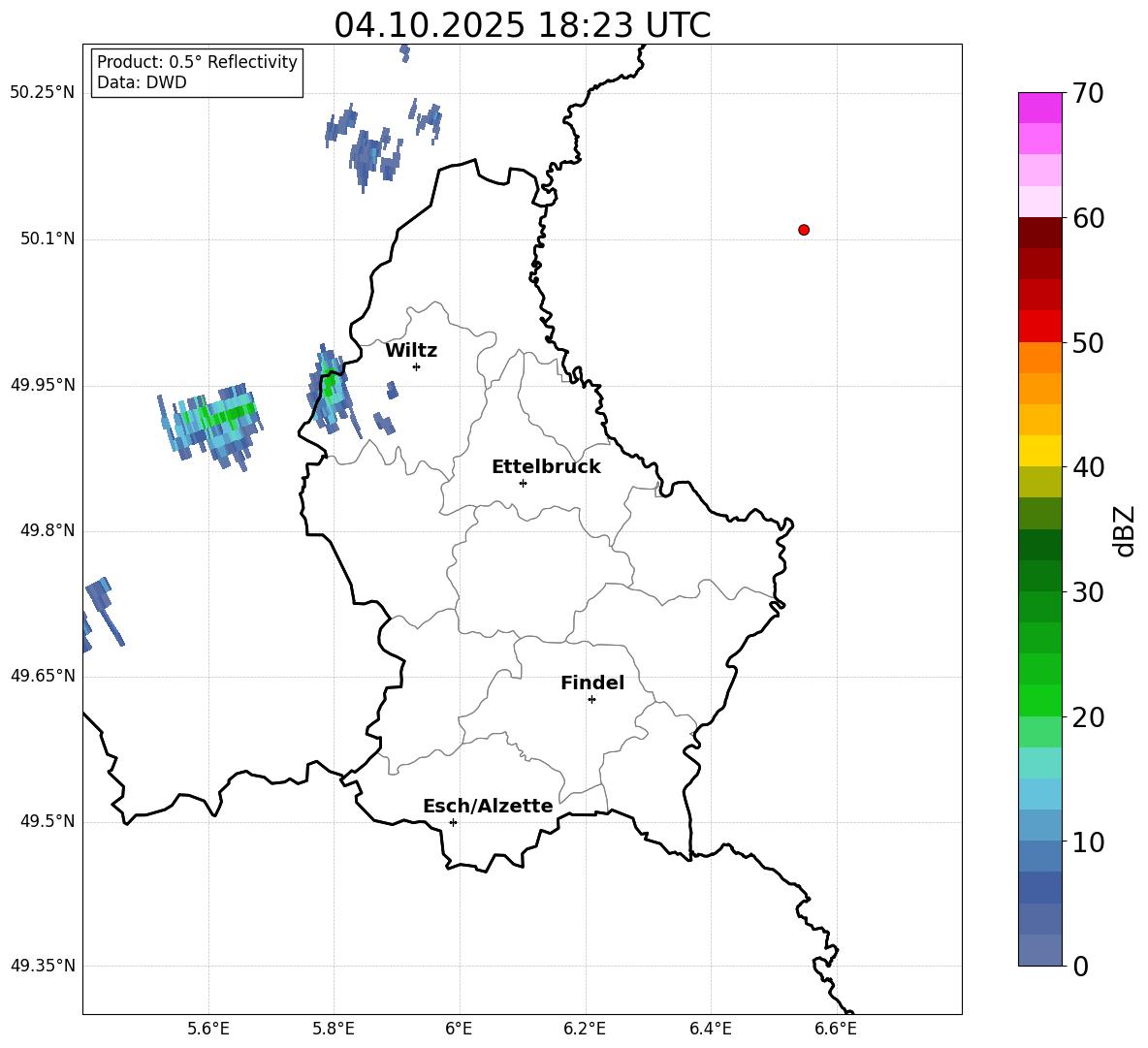Click the 60 colorbar tick label
Viewport: 1148px width, 1048px height.
coord(1088,218)
